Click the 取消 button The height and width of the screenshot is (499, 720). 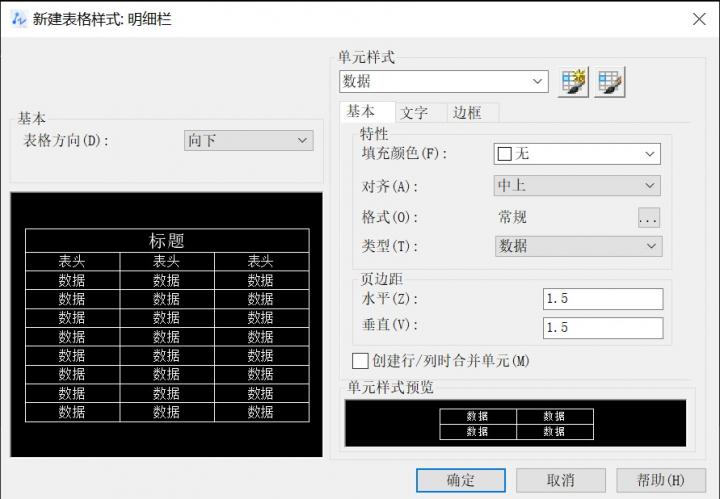point(560,480)
